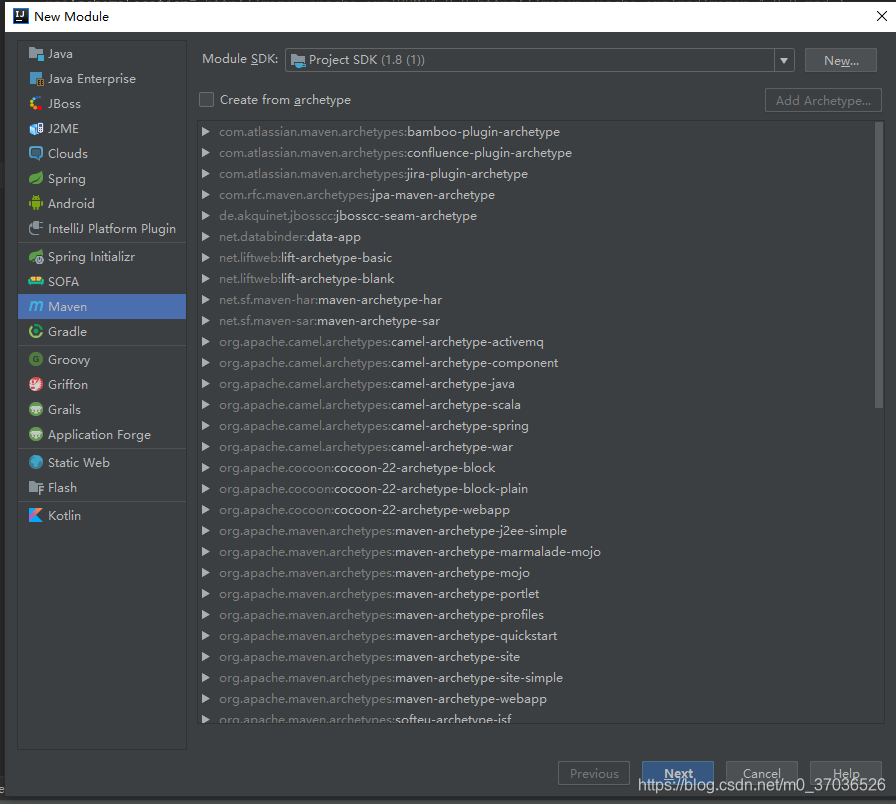Image resolution: width=896 pixels, height=804 pixels.
Task: Click the Java folder icon
Action: [x=36, y=54]
